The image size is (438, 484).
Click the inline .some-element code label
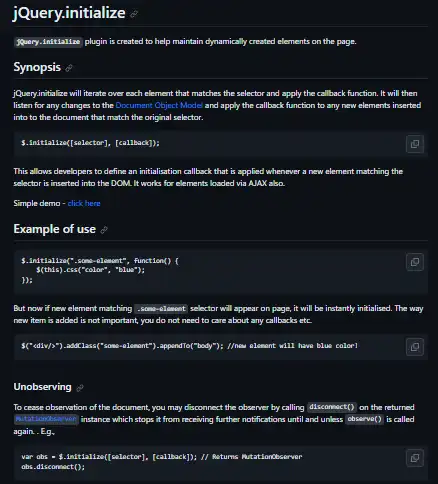(x=161, y=309)
